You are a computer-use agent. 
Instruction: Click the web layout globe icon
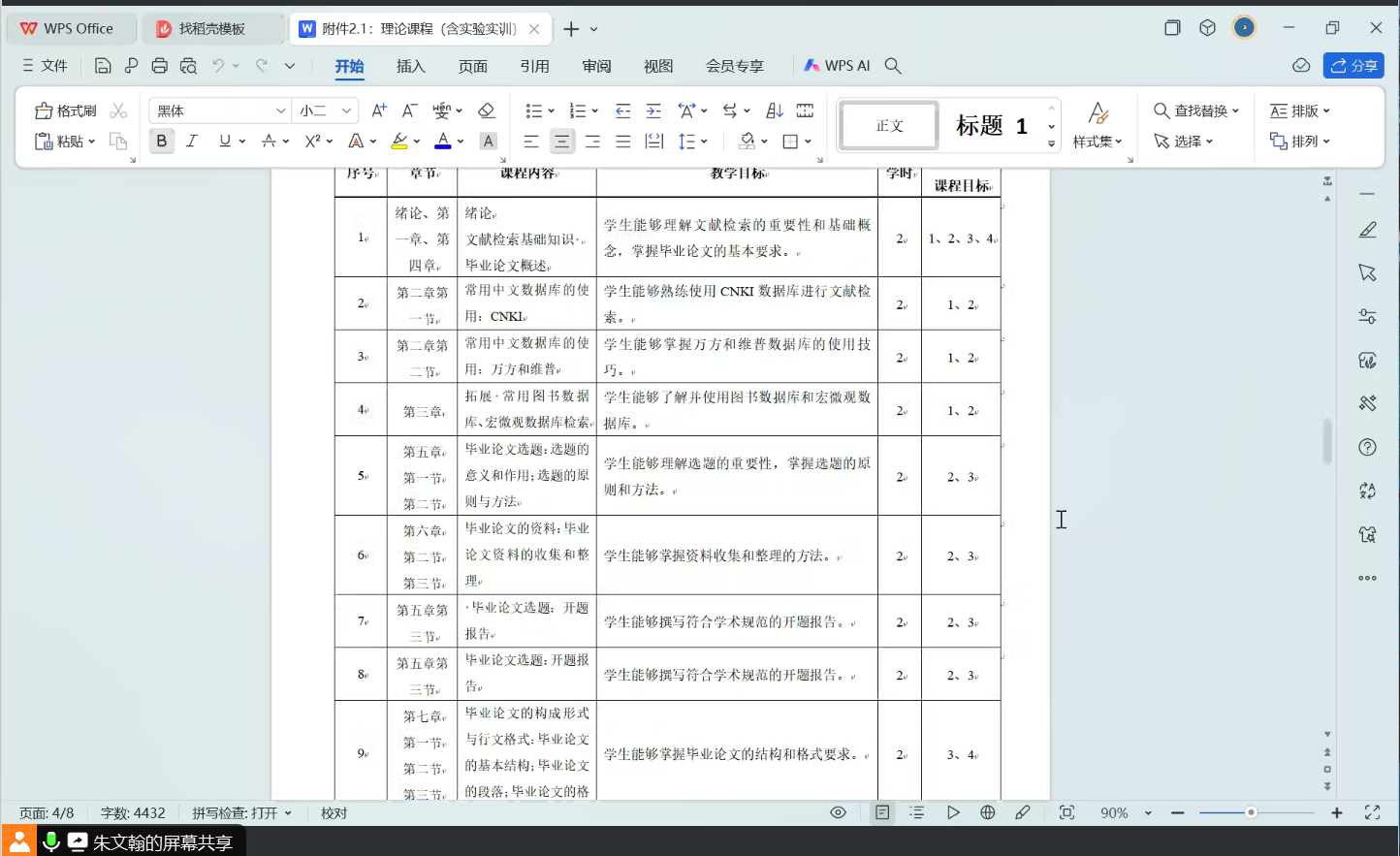coord(987,812)
